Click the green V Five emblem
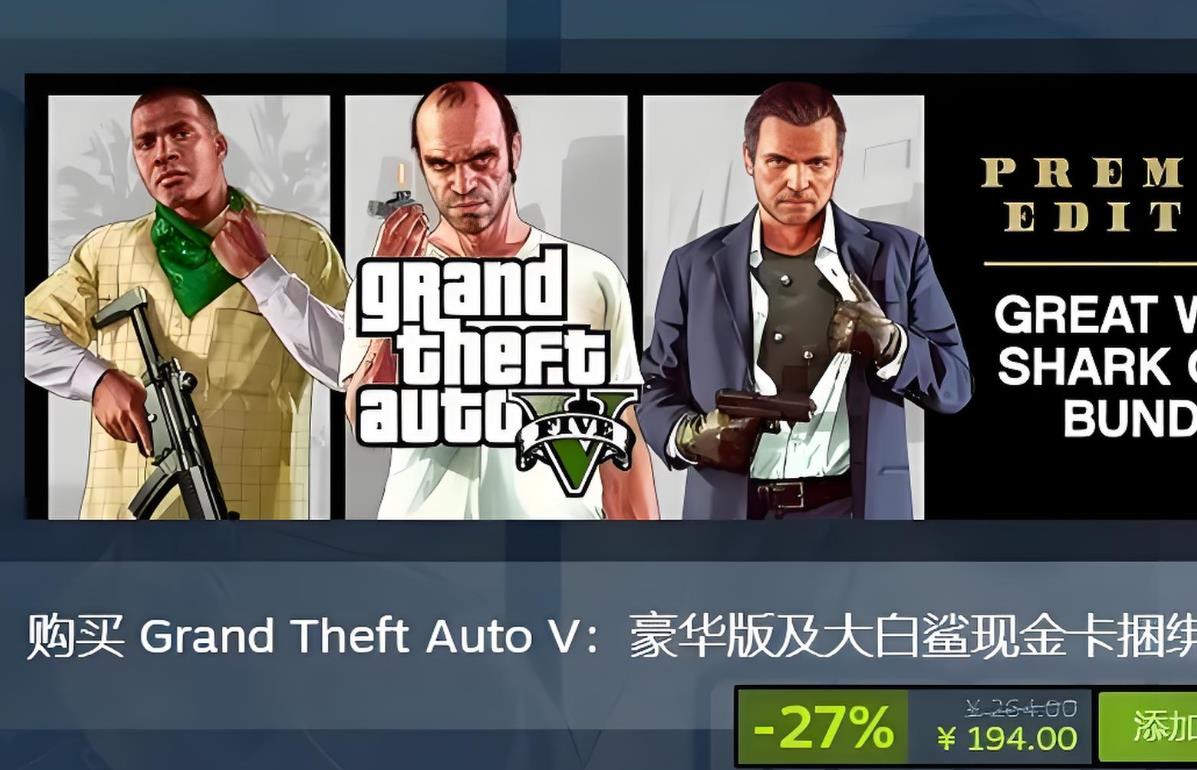Image resolution: width=1197 pixels, height=770 pixels. pos(578,441)
